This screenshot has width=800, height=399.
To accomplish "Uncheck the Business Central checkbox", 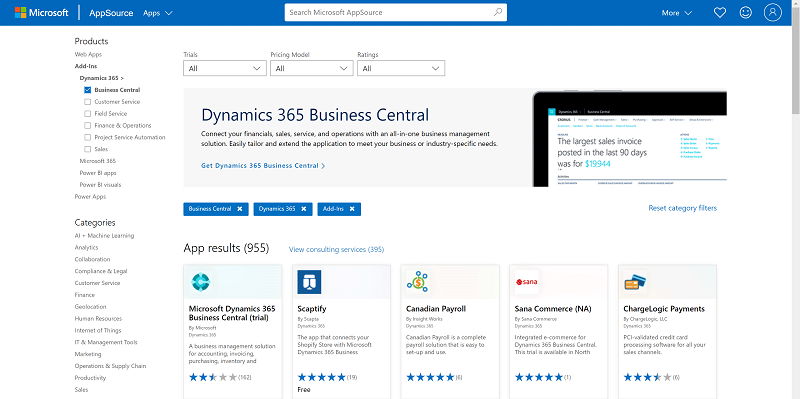I will pyautogui.click(x=87, y=90).
